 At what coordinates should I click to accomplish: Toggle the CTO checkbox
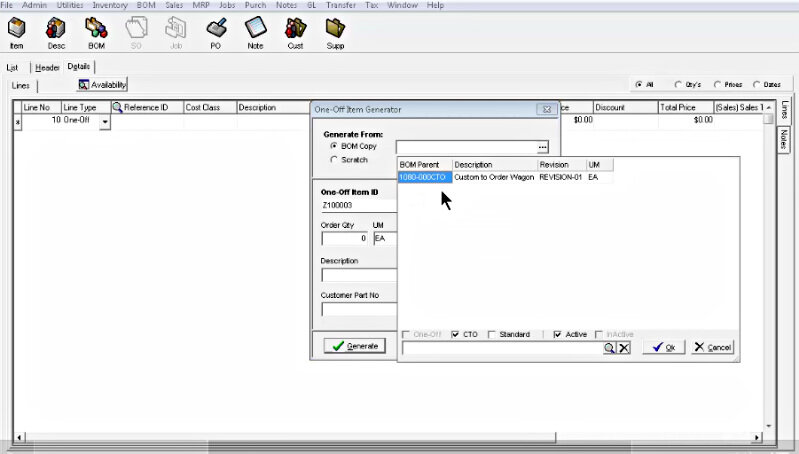point(456,334)
